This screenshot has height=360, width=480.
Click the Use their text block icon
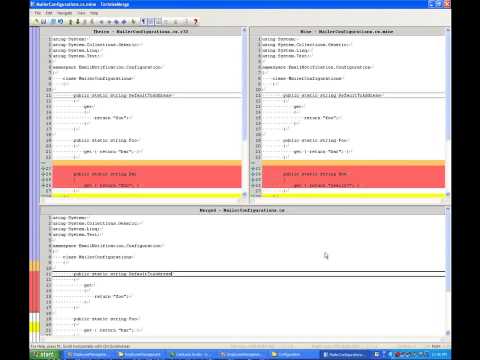point(102,22)
